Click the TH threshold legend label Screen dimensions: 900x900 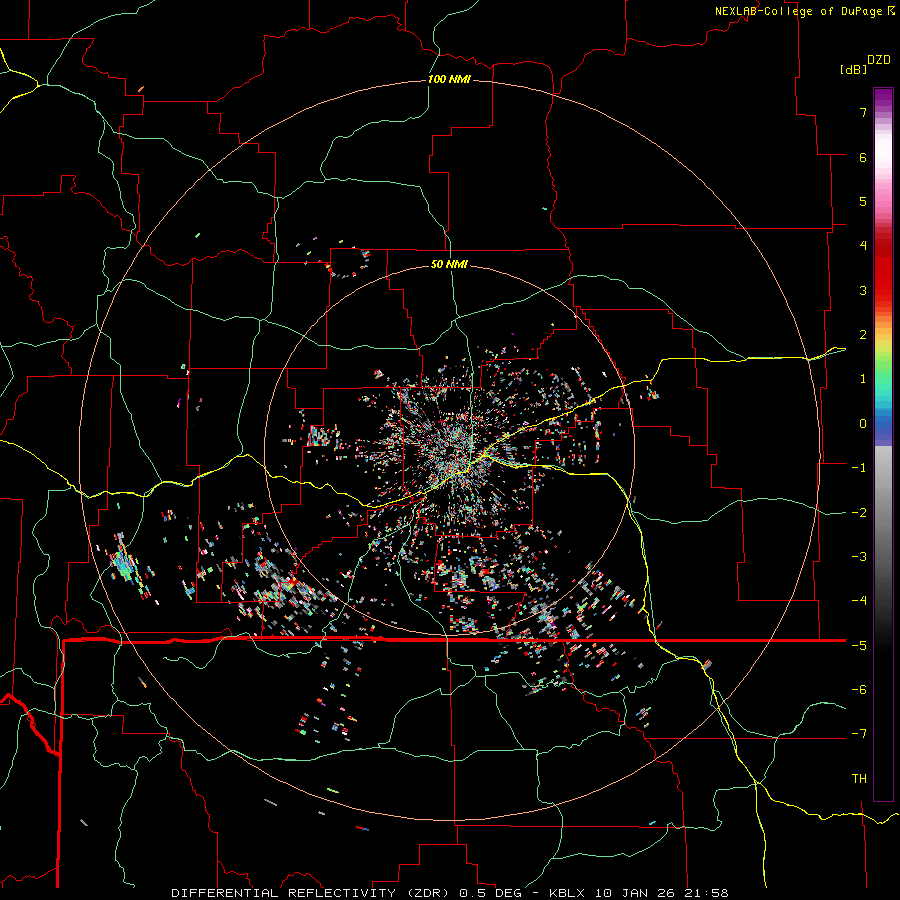[859, 779]
